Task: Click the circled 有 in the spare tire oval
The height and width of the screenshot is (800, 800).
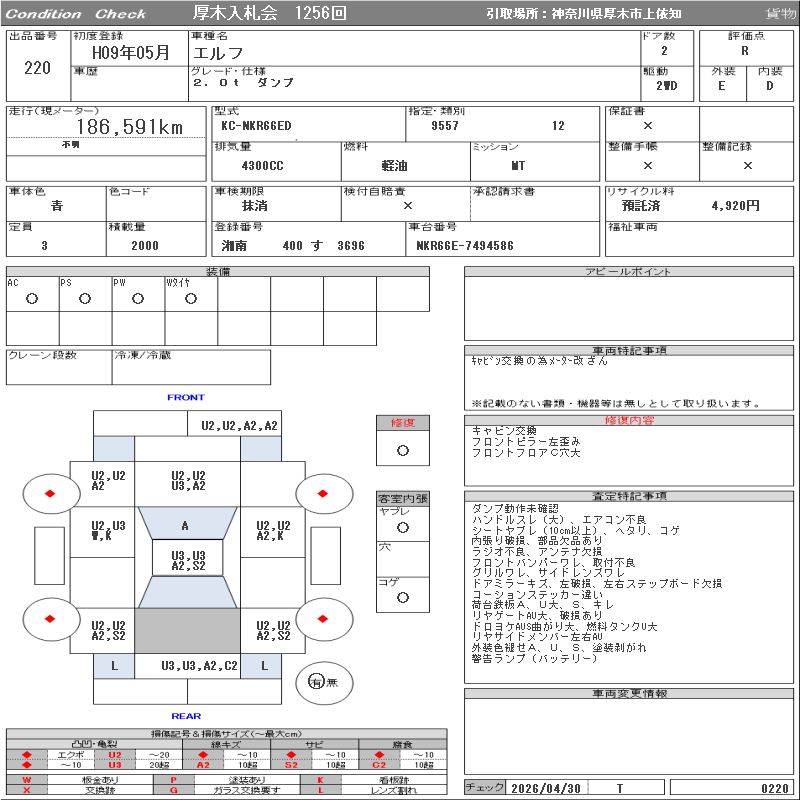Action: click(x=316, y=682)
